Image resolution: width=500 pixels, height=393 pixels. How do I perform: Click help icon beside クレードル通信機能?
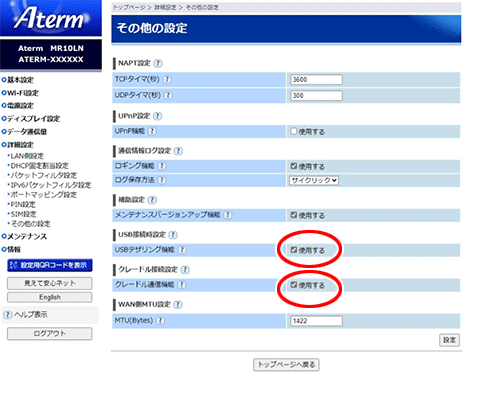coord(182,285)
